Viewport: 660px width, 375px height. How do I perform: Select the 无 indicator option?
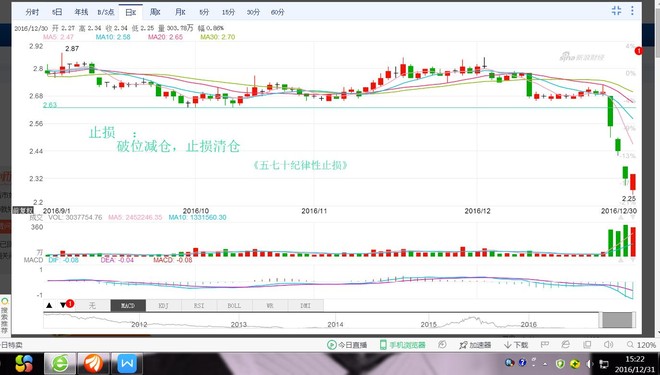coord(93,306)
